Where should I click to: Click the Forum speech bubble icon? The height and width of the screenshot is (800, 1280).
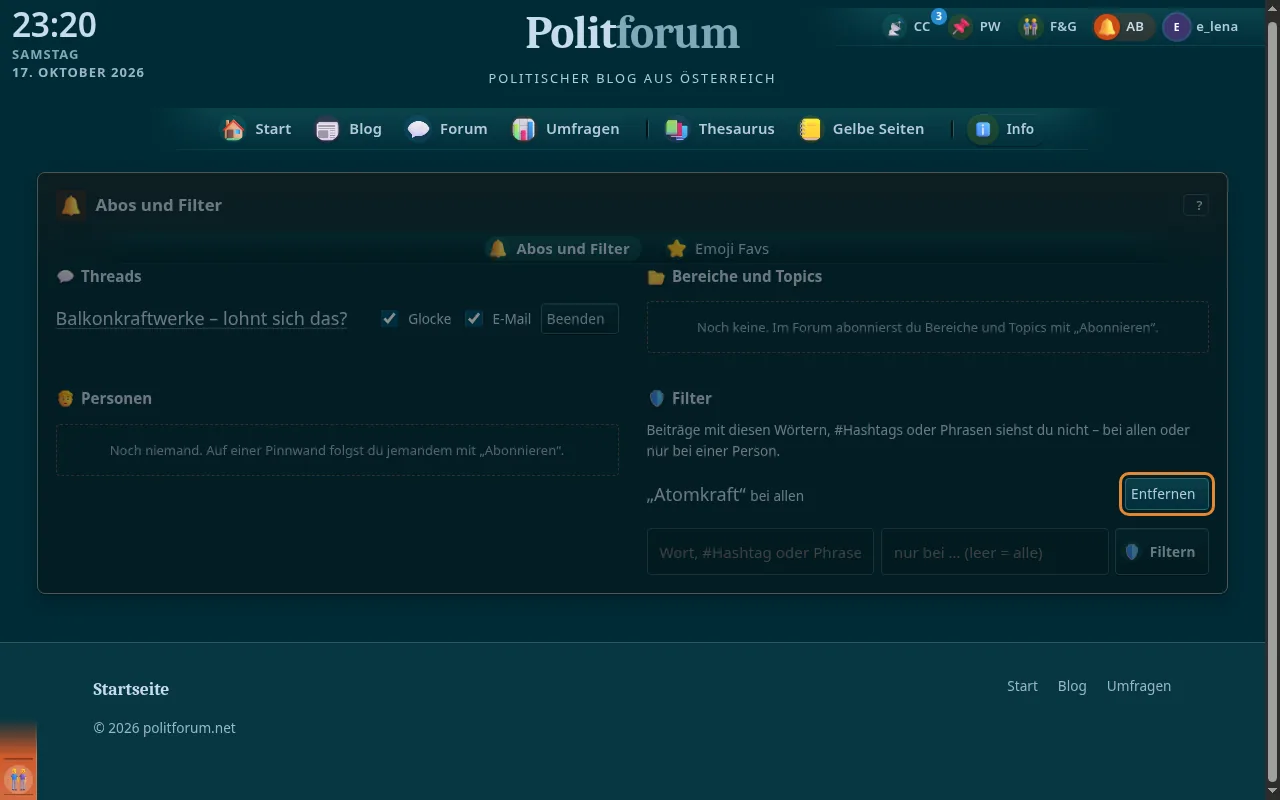[418, 129]
